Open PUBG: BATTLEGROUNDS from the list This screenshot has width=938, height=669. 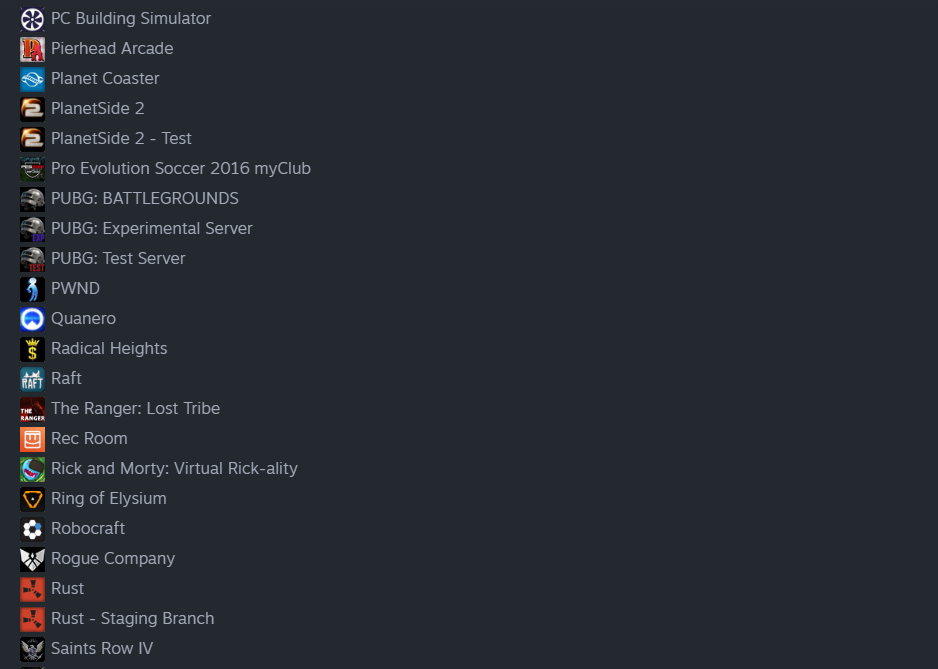[x=144, y=199]
